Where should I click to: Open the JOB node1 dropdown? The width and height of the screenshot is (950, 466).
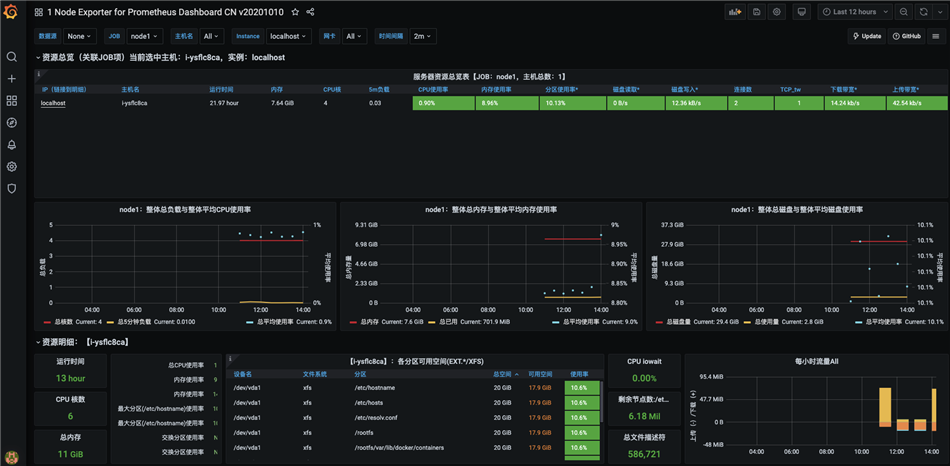(145, 36)
